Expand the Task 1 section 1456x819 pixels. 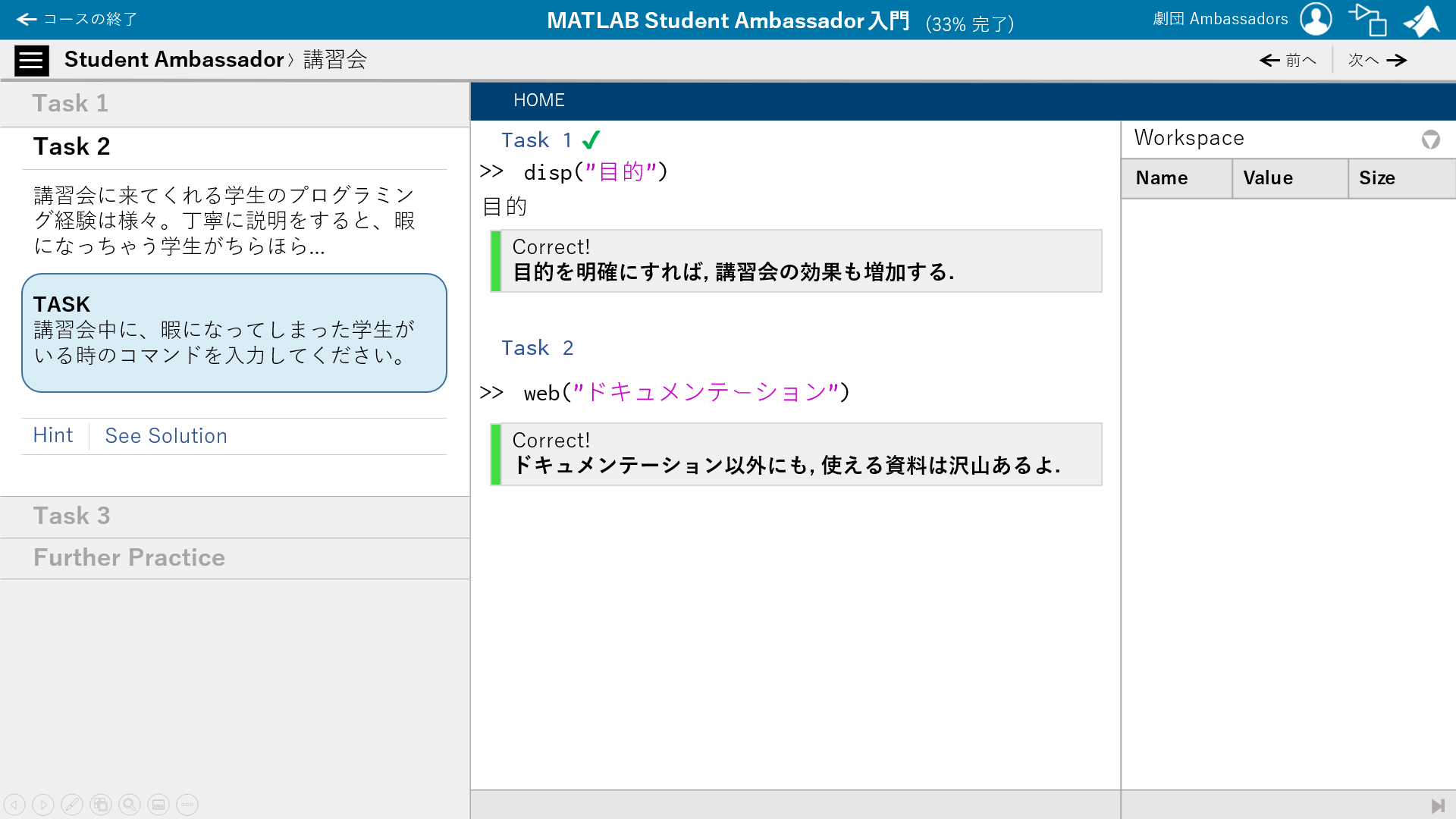click(71, 104)
